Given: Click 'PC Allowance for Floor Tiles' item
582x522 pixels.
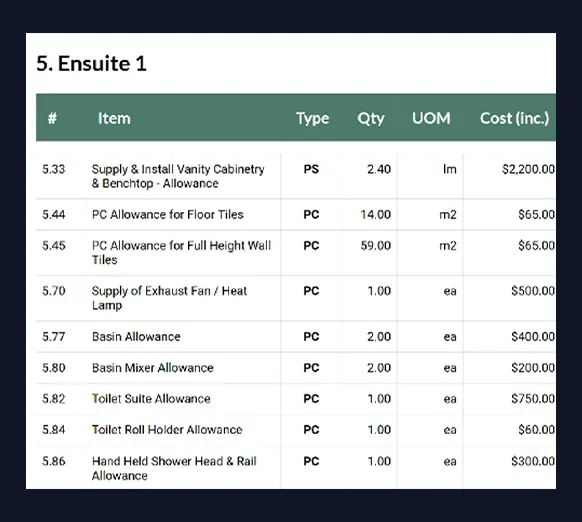Looking at the screenshot, I should [x=168, y=215].
